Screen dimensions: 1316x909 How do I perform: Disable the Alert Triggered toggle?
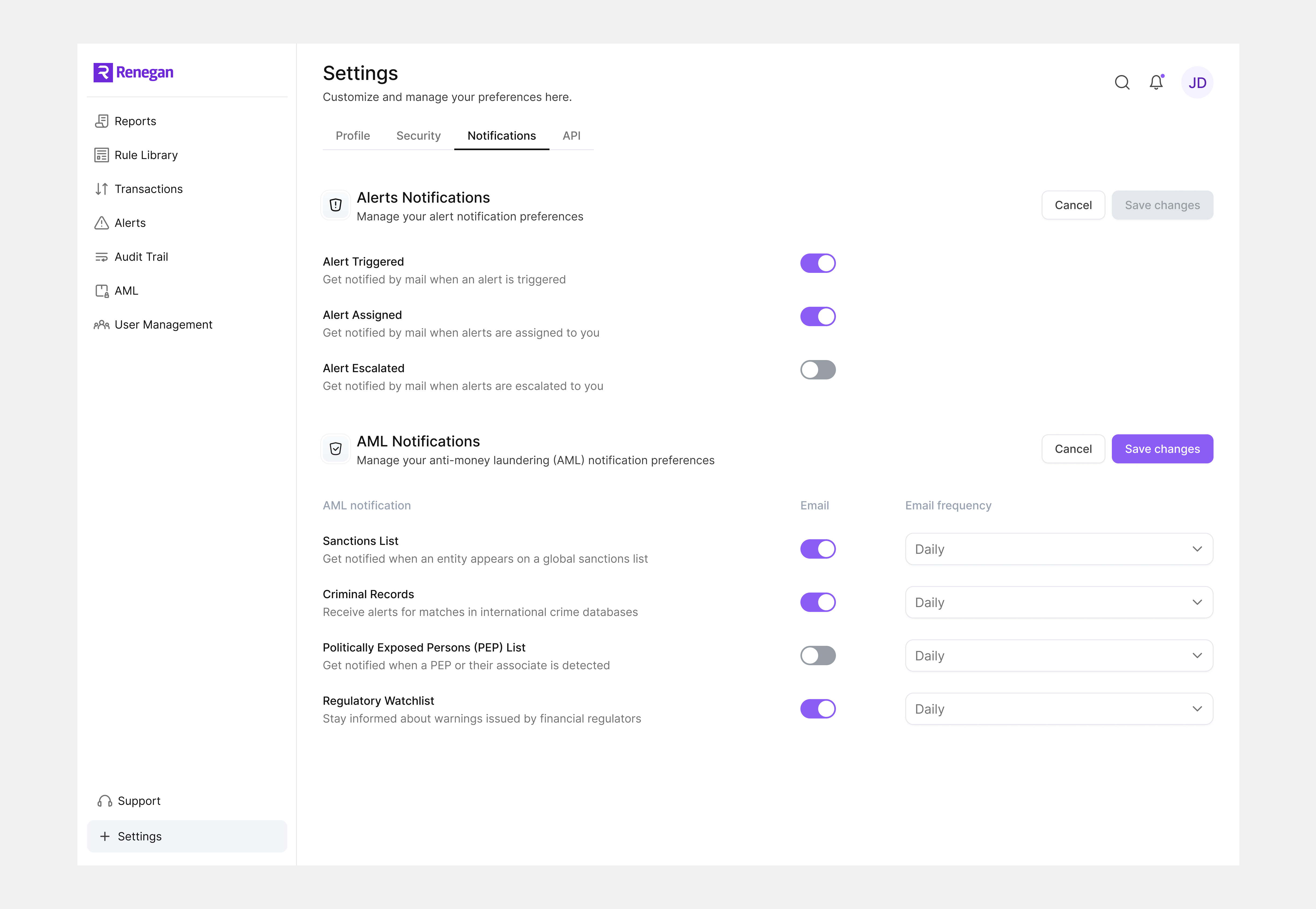pyautogui.click(x=818, y=263)
